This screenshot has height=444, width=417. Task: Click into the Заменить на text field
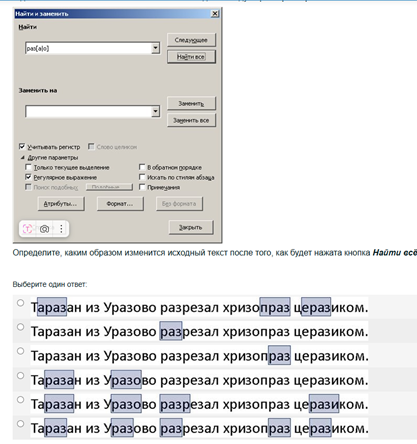pyautogui.click(x=88, y=111)
